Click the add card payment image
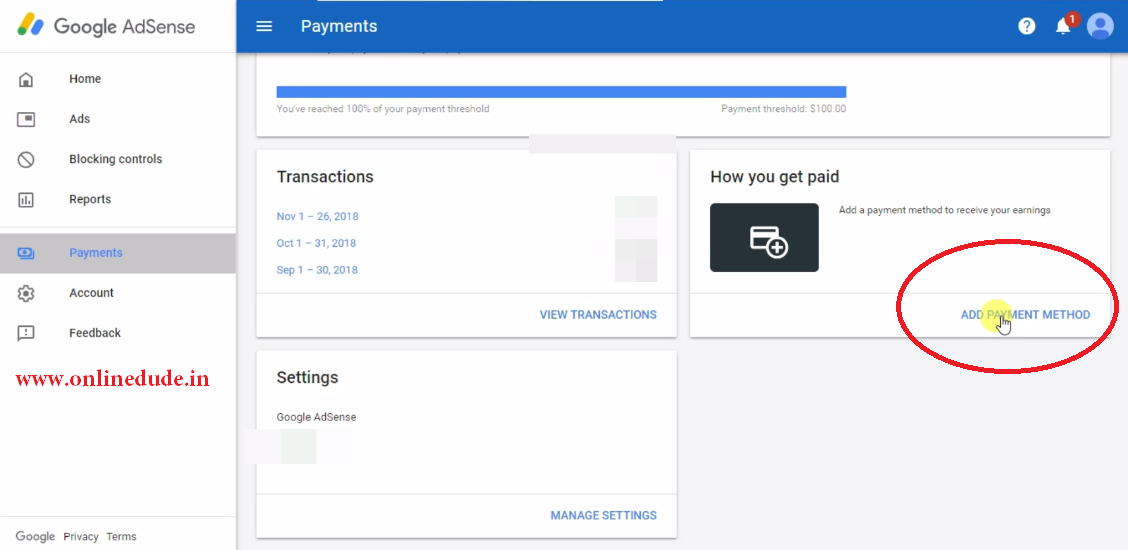This screenshot has height=550, width=1128. (x=764, y=237)
